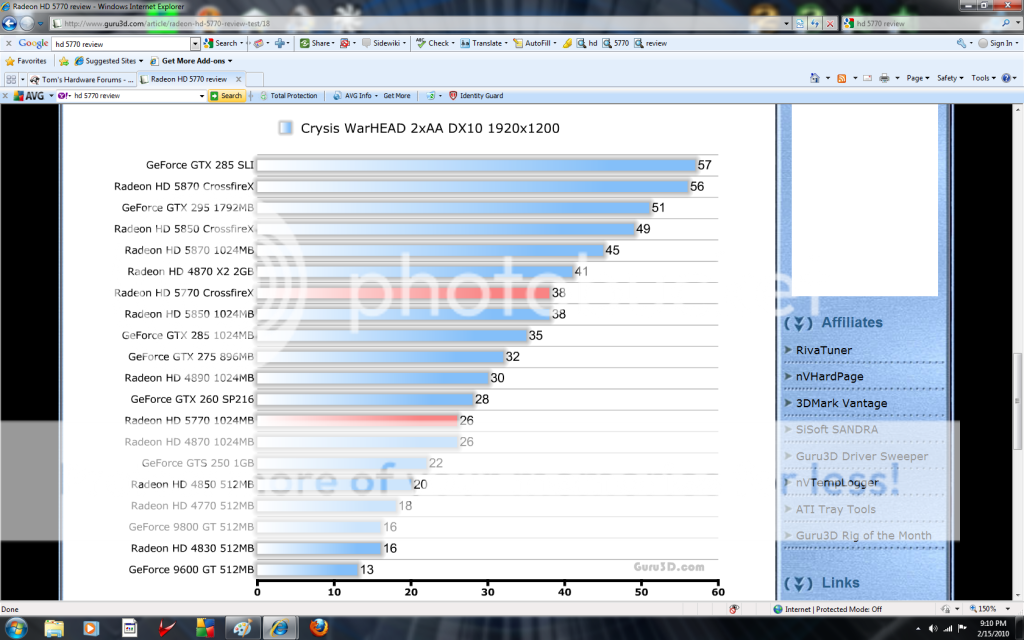Screen dimensions: 1024x640
Task: Open a new blank tab
Action: pos(255,79)
